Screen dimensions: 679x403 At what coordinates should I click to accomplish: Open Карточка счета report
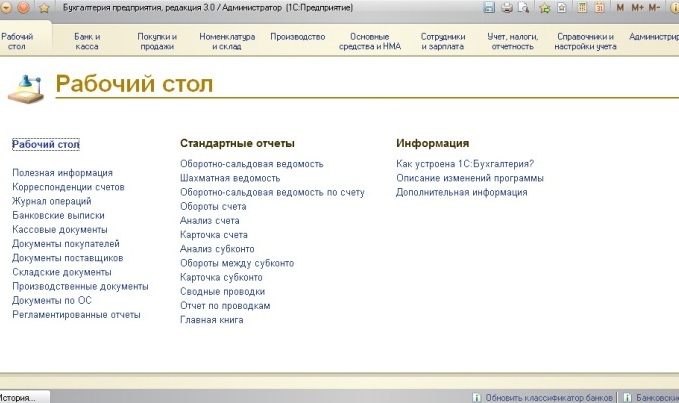(214, 235)
